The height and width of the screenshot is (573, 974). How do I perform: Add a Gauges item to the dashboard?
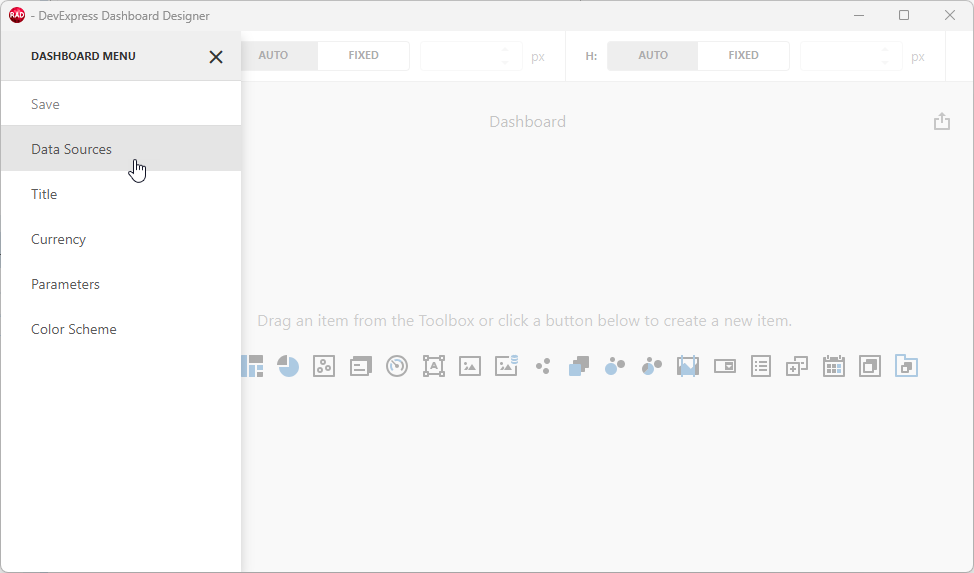coord(397,366)
